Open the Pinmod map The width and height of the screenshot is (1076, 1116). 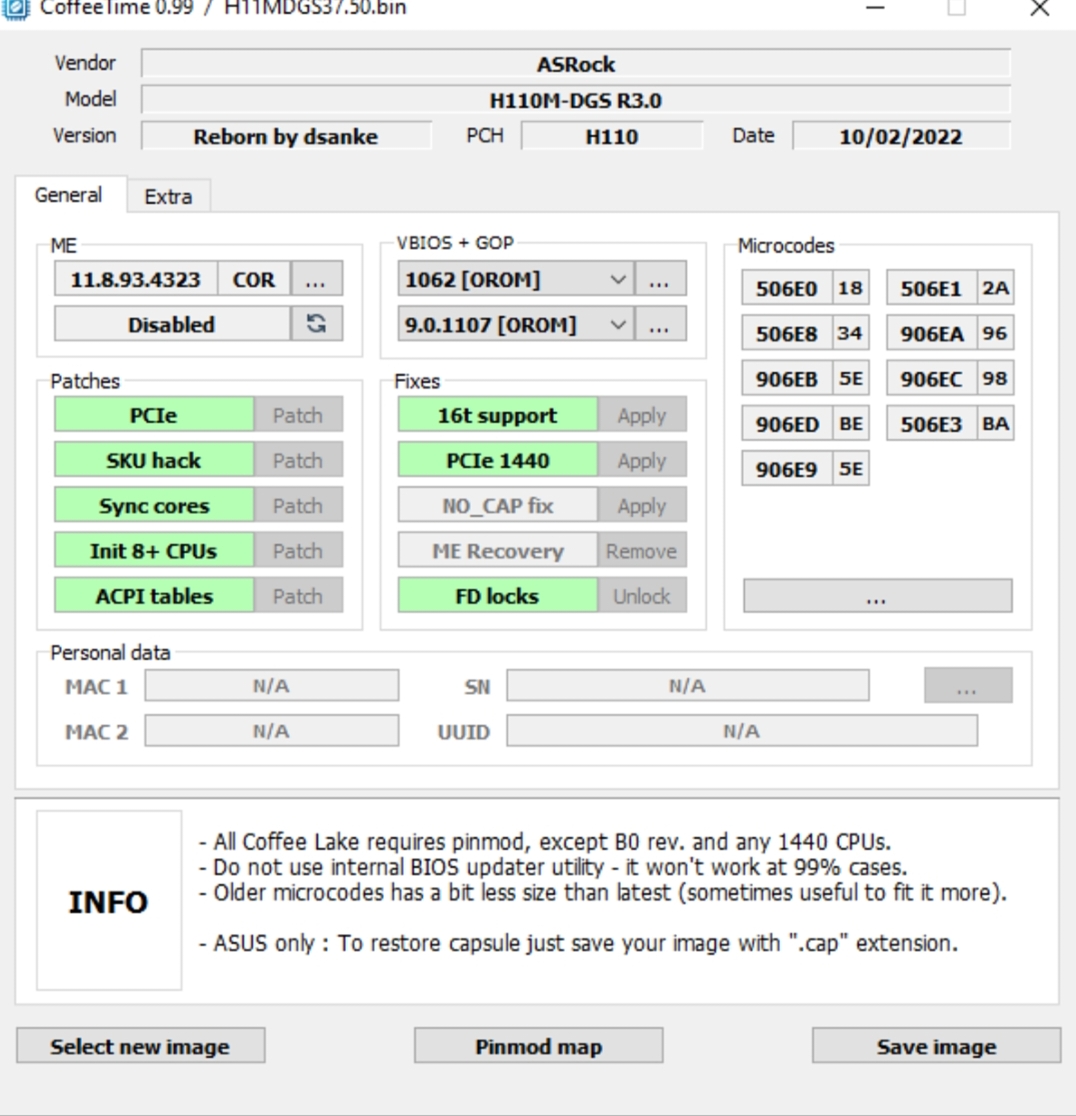[539, 1046]
